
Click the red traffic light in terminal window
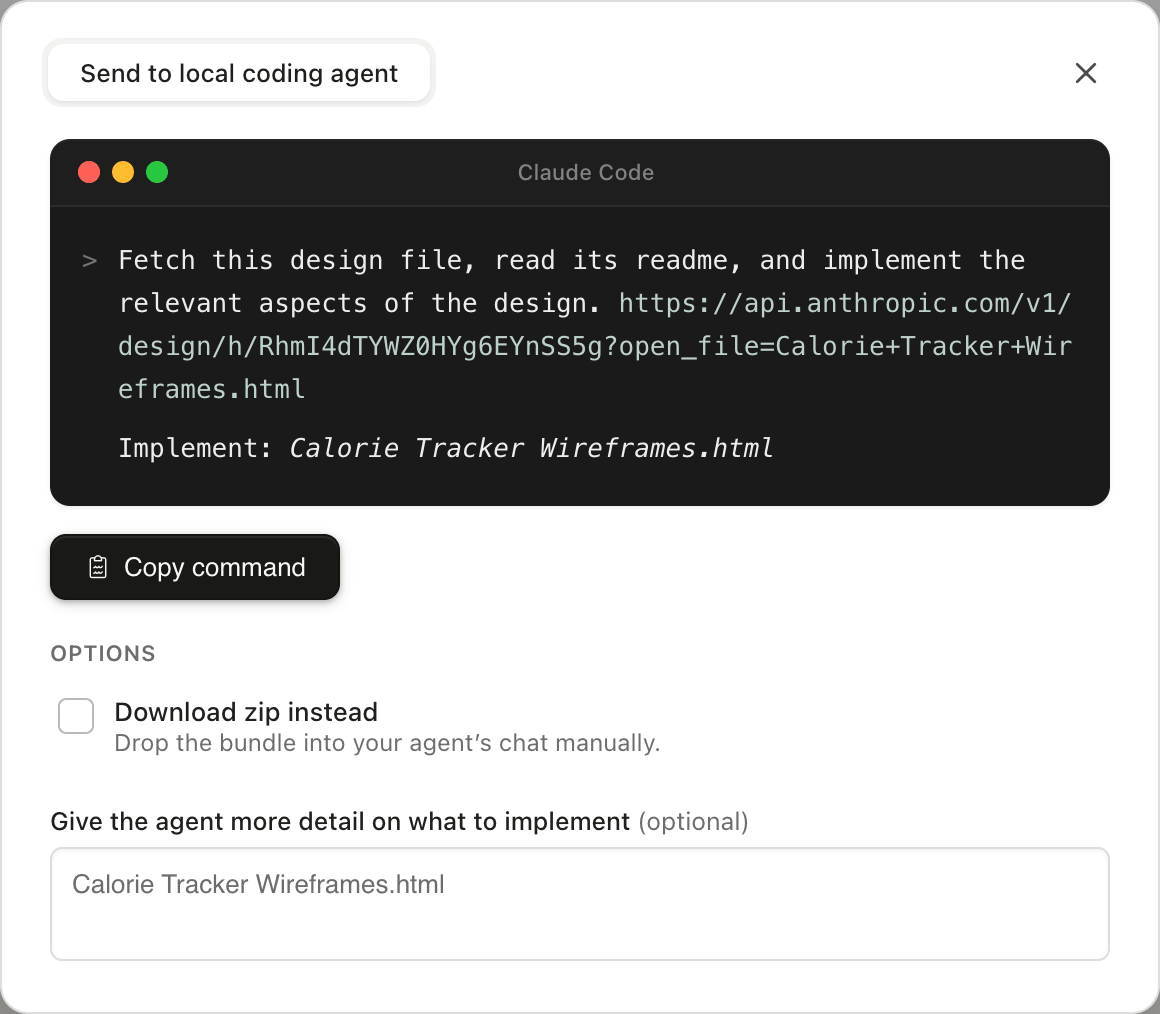click(88, 171)
